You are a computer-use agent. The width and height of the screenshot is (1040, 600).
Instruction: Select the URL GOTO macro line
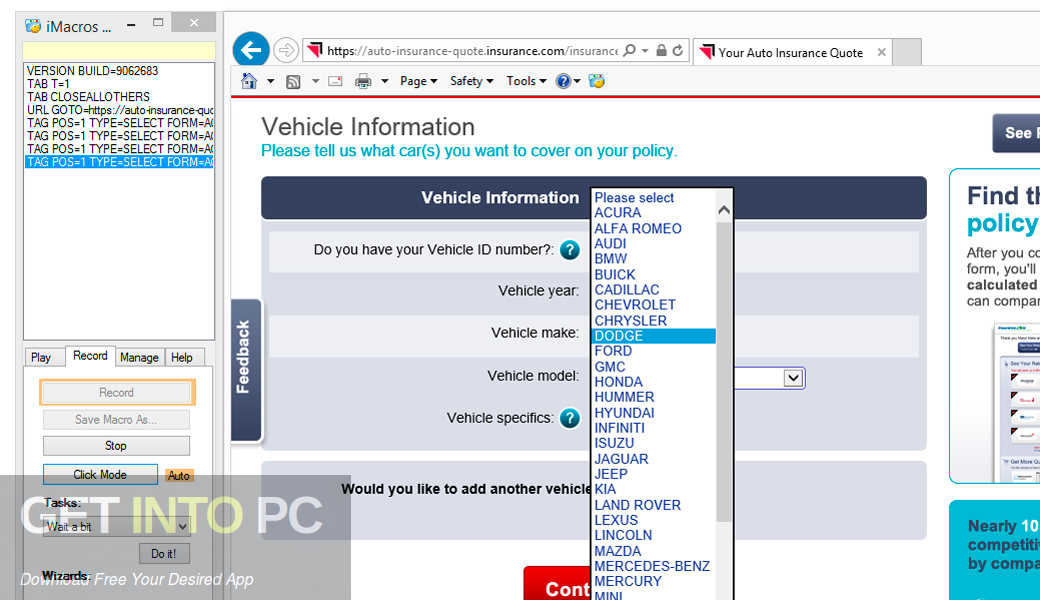pyautogui.click(x=119, y=110)
